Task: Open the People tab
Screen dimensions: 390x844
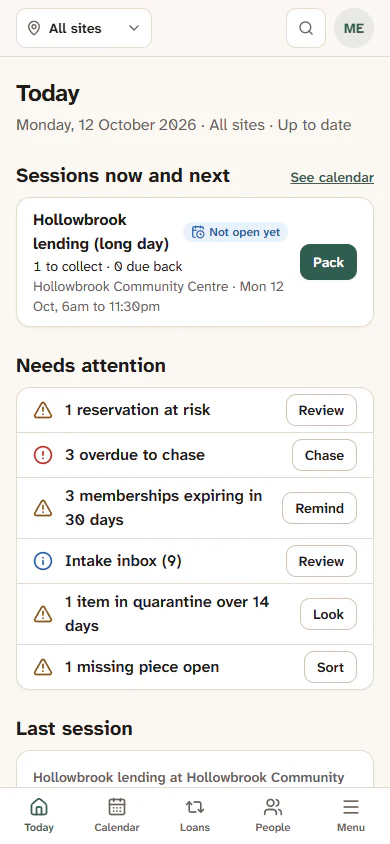Action: (273, 815)
